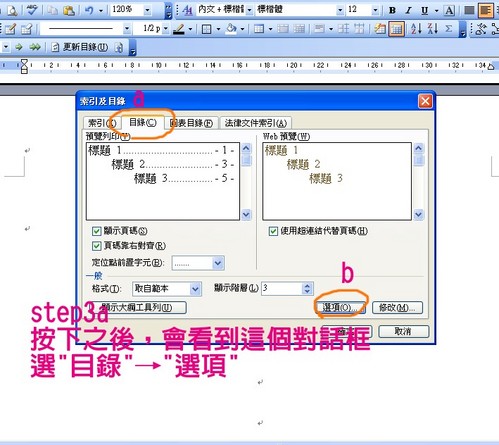Screen dimensions: 499x445
Task: Adjust the 顯示階層 level spinner arrows
Action: (307, 288)
